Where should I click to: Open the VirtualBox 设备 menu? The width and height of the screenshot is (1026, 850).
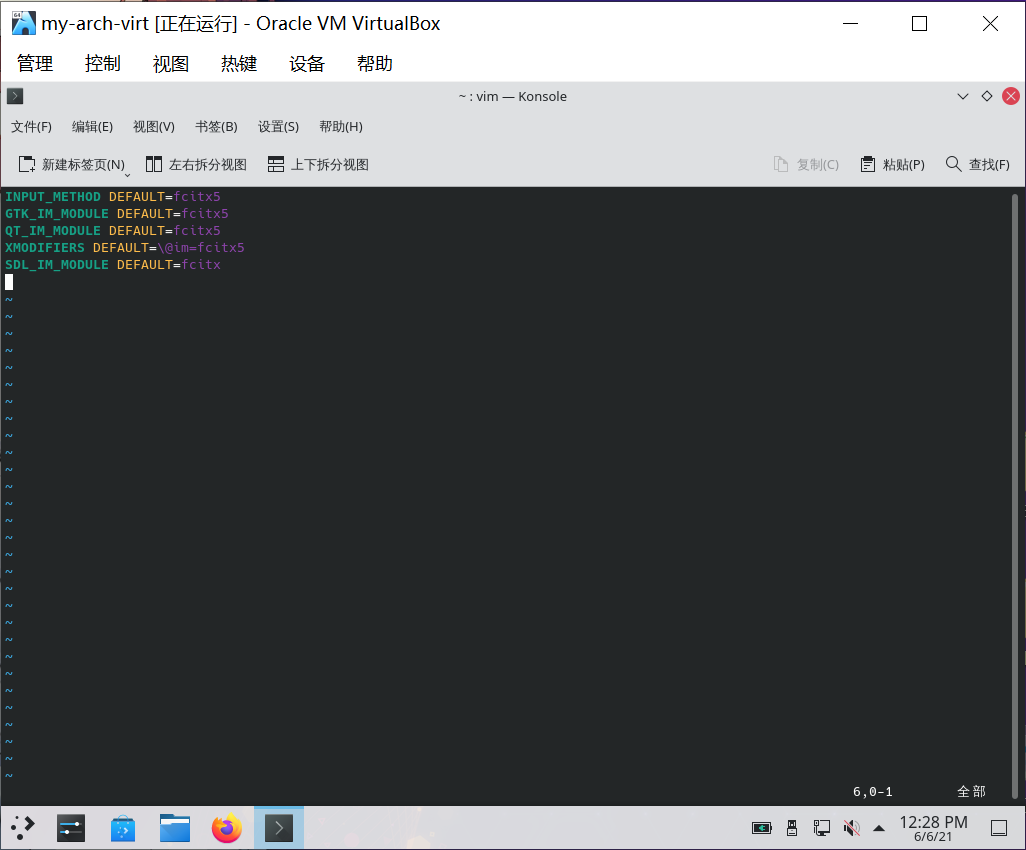[307, 63]
